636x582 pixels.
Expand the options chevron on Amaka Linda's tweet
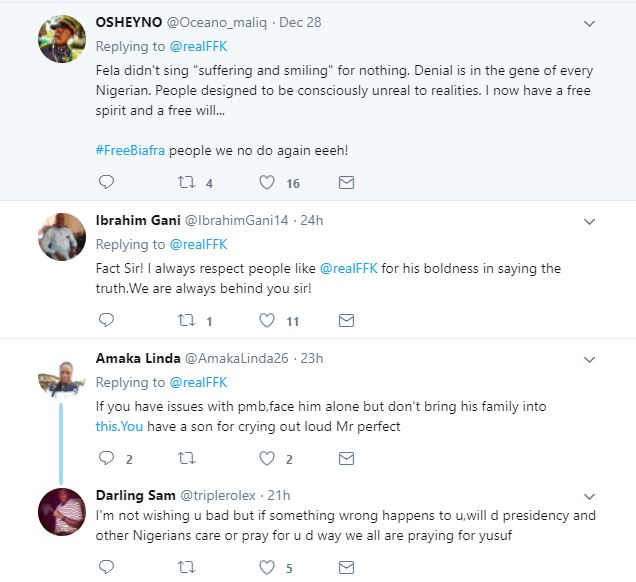pos(589,360)
